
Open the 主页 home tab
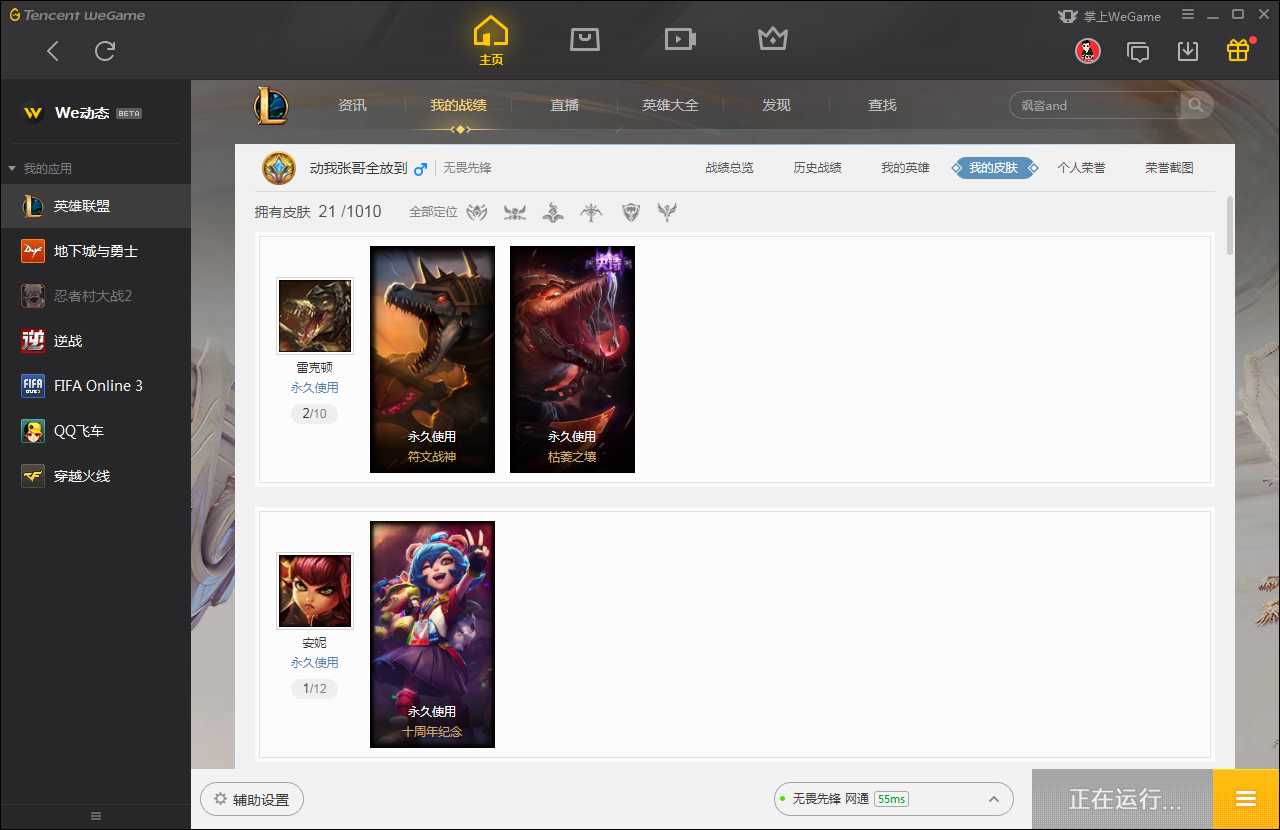pyautogui.click(x=491, y=41)
